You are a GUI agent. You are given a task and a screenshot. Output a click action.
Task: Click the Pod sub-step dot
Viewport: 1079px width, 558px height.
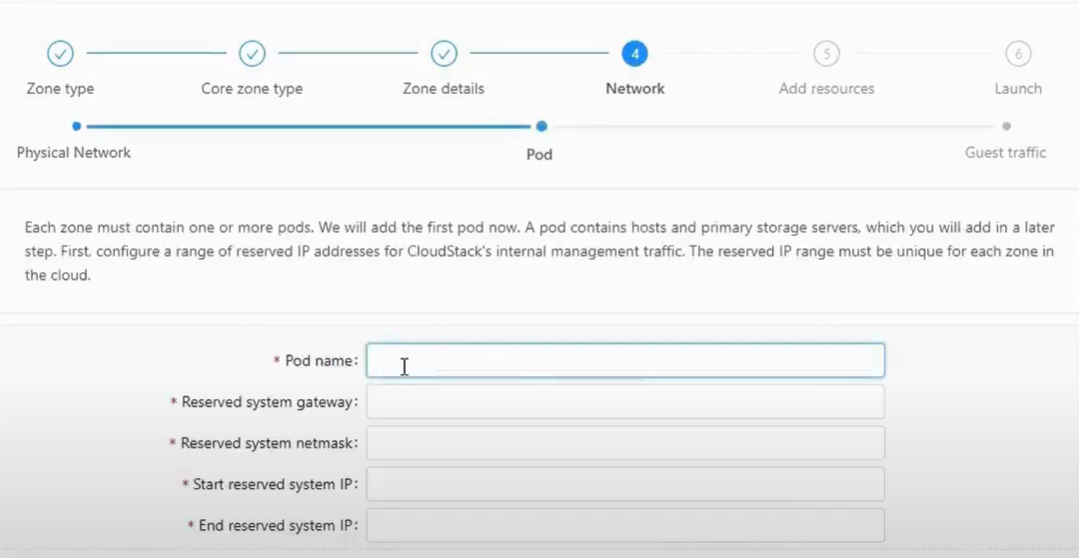point(542,126)
